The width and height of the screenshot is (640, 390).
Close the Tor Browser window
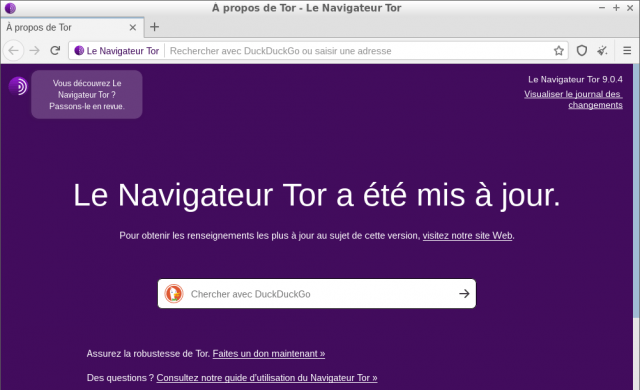pyautogui.click(x=630, y=8)
